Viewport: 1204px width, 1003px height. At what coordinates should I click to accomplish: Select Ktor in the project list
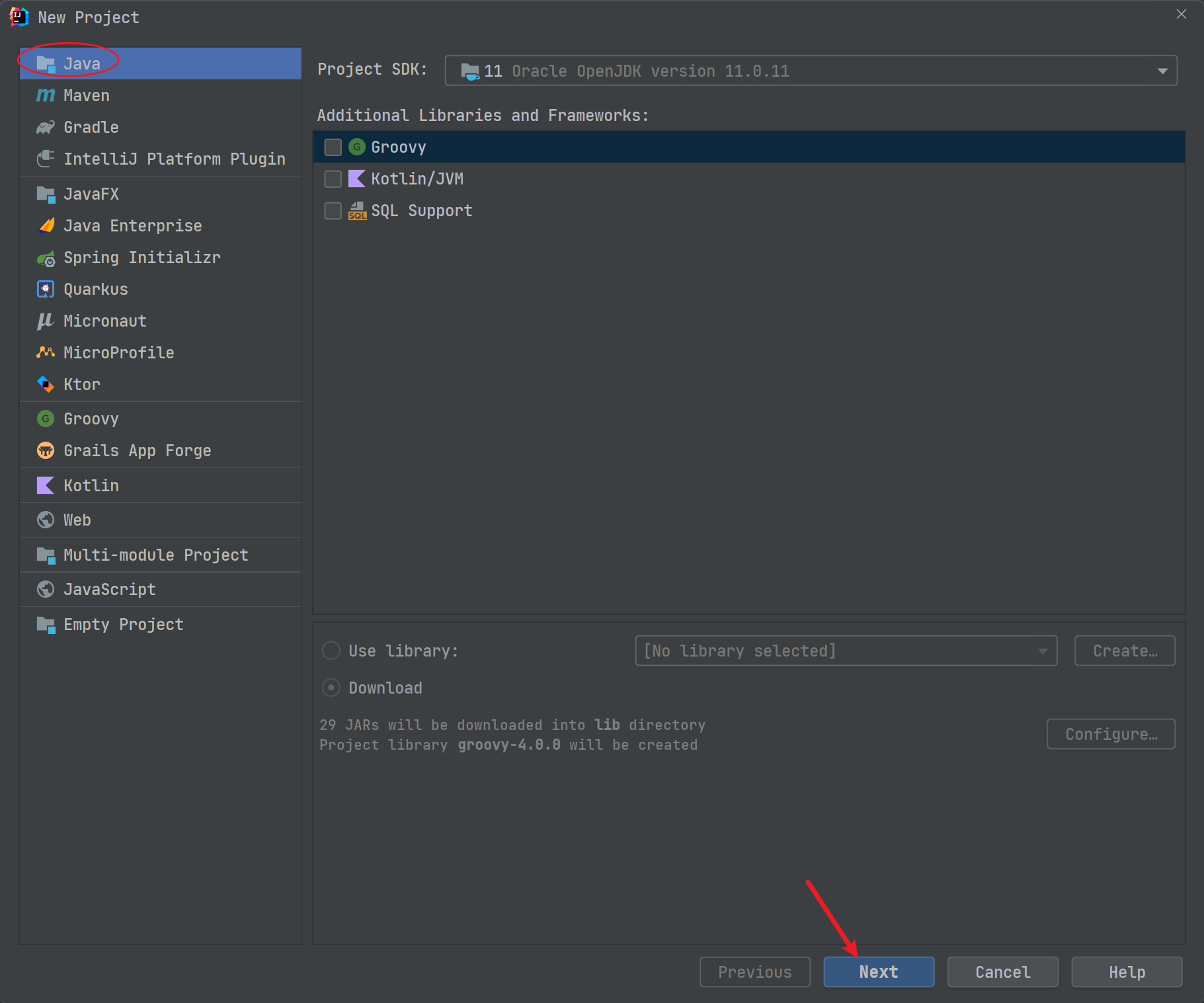(161, 384)
